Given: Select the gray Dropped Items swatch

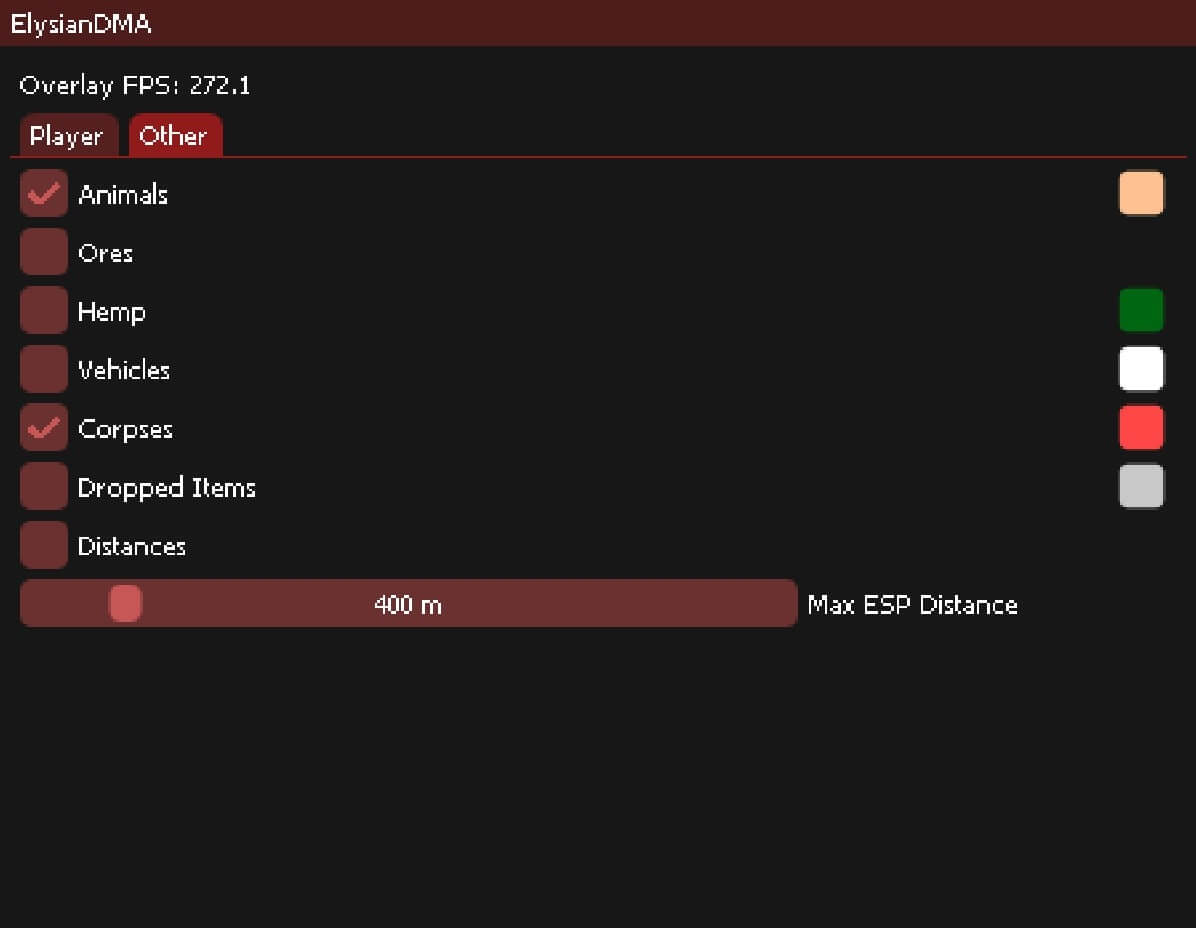Looking at the screenshot, I should point(1141,487).
